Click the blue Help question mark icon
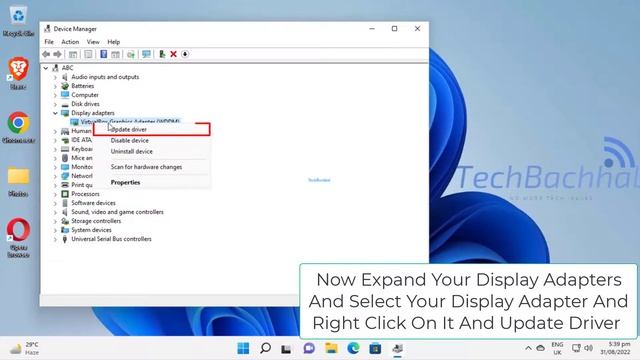Image resolution: width=640 pixels, height=360 pixels. (x=104, y=54)
